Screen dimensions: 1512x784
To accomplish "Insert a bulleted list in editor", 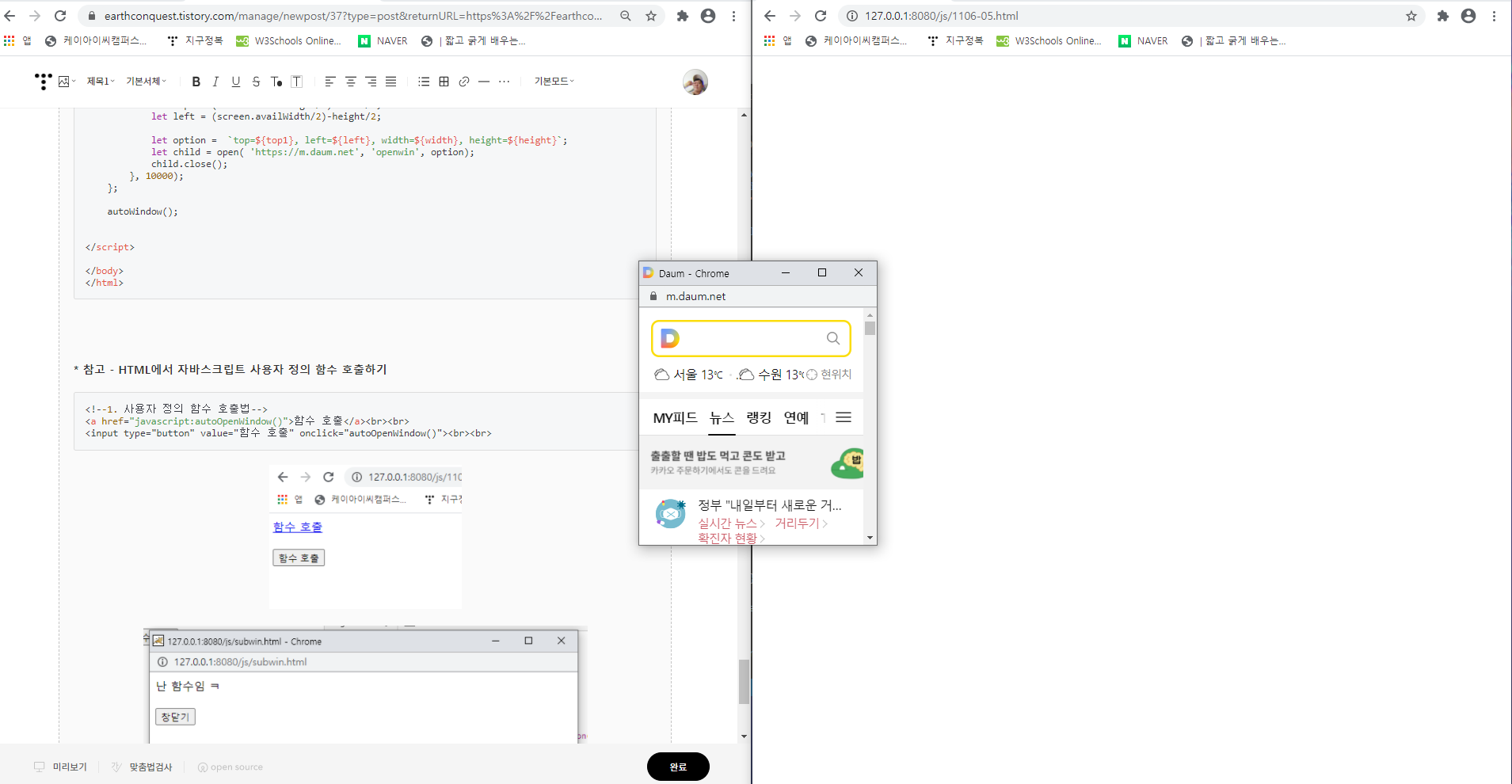I will (x=424, y=82).
